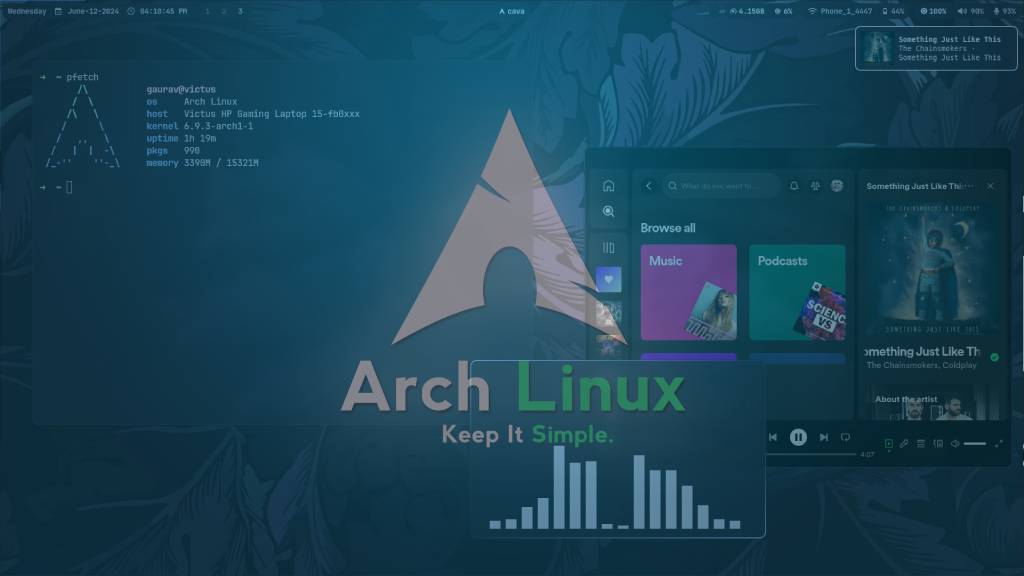Focus terminal at the empty prompt cursor
Screen dimensions: 1024x576
[69, 188]
